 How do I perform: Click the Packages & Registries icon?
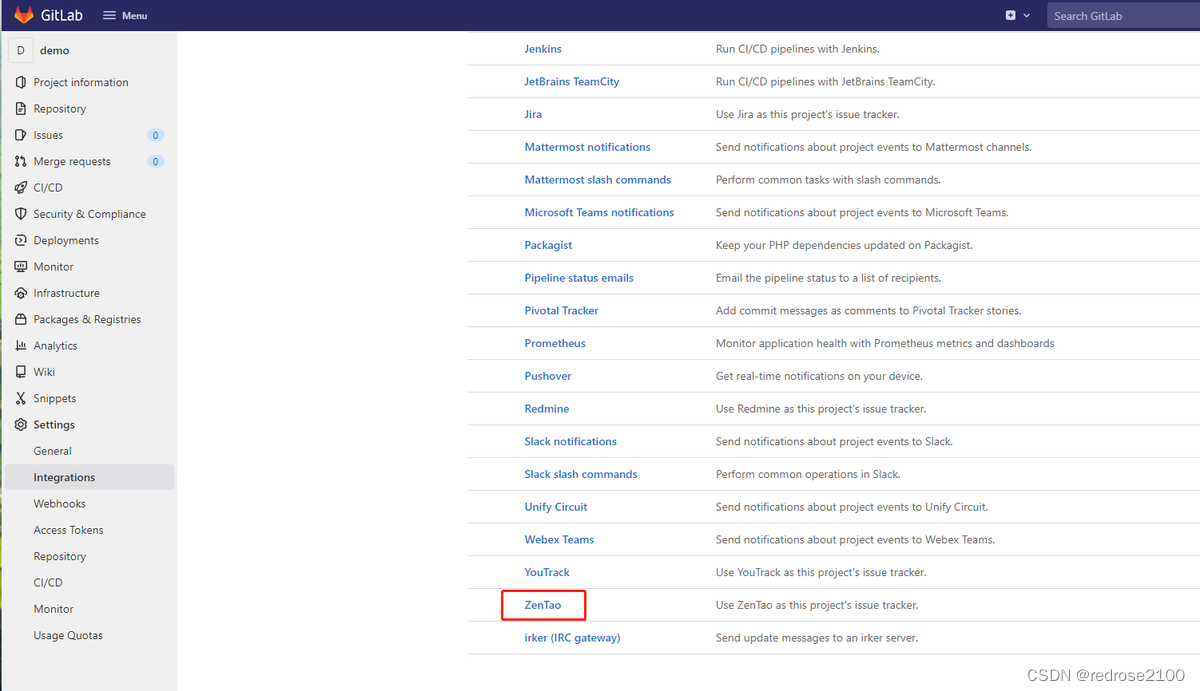pos(21,319)
